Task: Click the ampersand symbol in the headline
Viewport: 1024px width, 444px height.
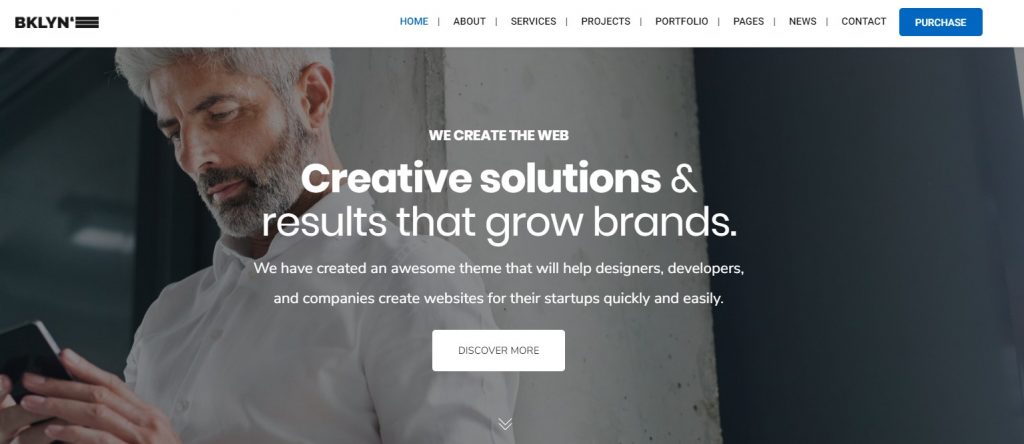Action: pyautogui.click(x=683, y=179)
